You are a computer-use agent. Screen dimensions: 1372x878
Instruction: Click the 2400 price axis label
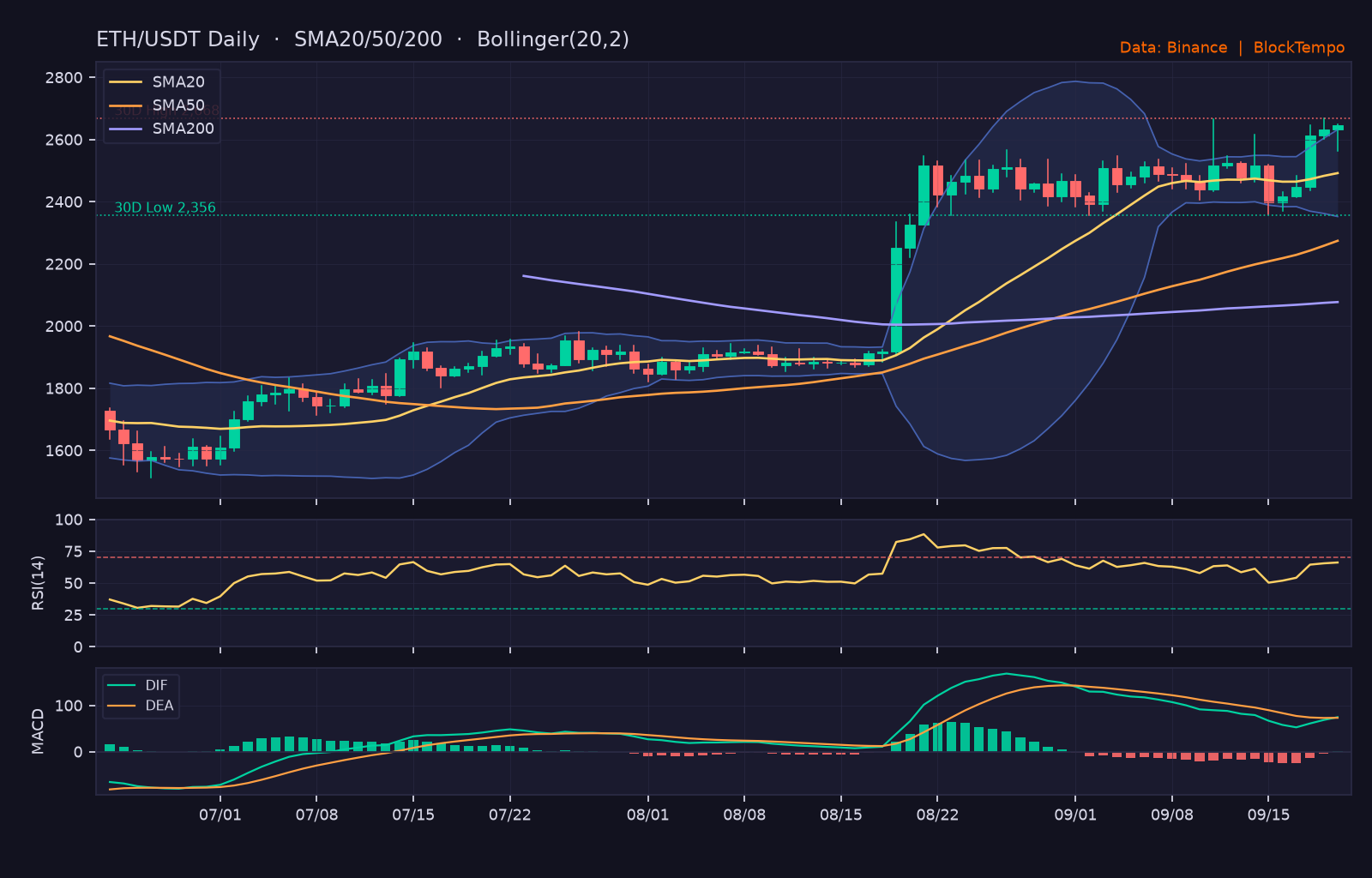click(64, 202)
